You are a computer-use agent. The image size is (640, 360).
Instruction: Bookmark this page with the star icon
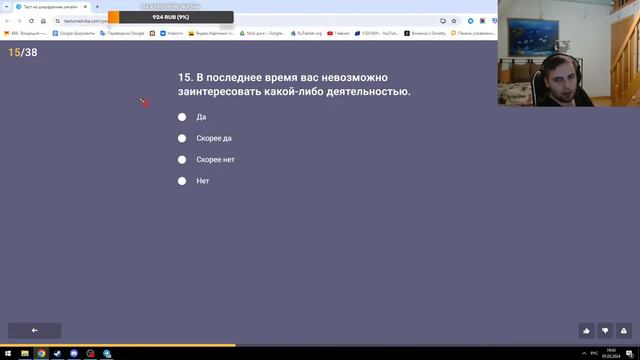tap(454, 21)
